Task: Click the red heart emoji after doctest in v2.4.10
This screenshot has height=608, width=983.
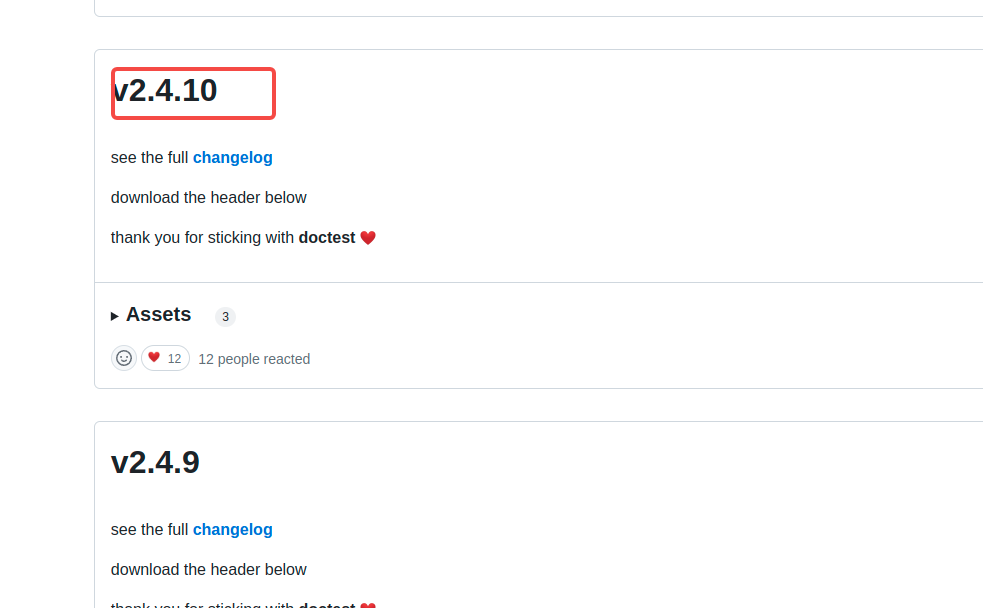Action: pos(368,238)
